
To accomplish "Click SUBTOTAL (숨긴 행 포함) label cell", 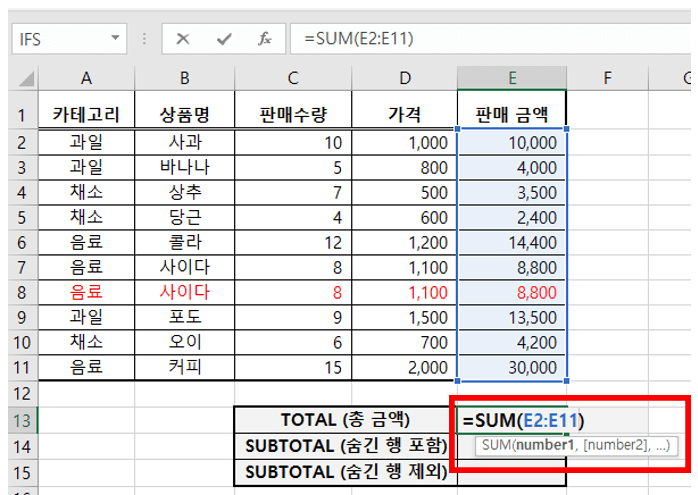I will 345,446.
